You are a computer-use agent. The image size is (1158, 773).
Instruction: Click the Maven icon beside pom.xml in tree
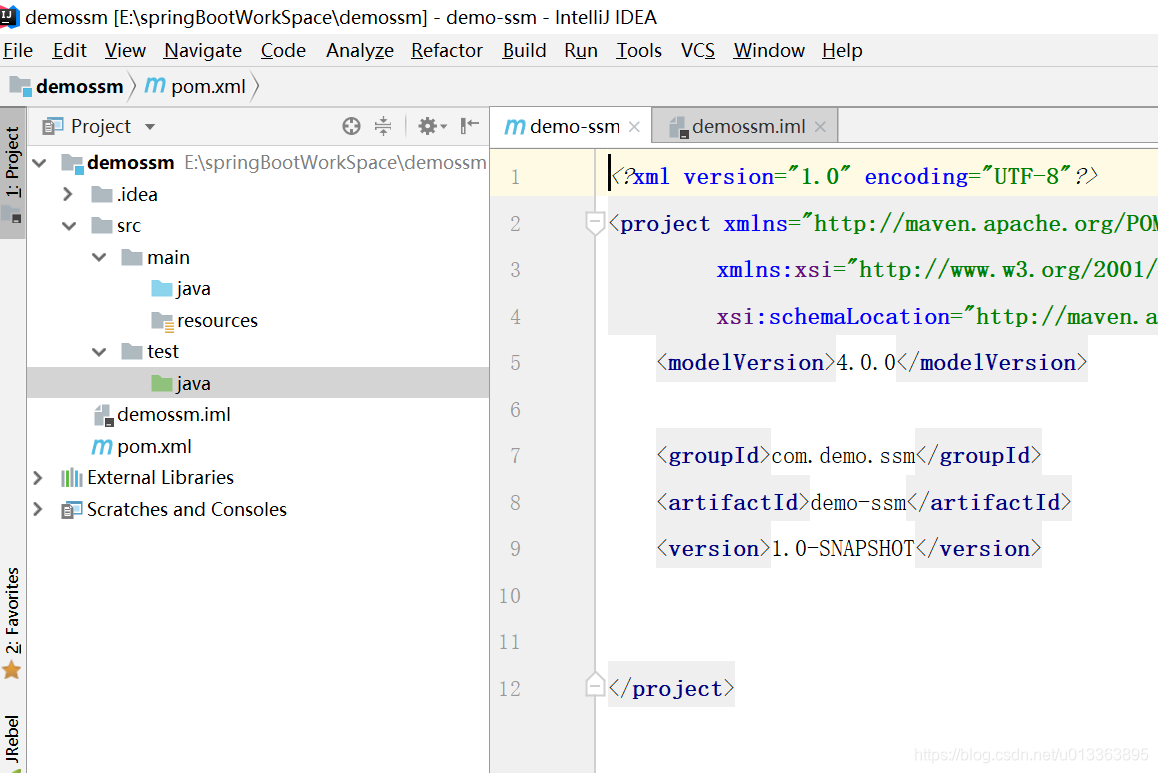[102, 447]
